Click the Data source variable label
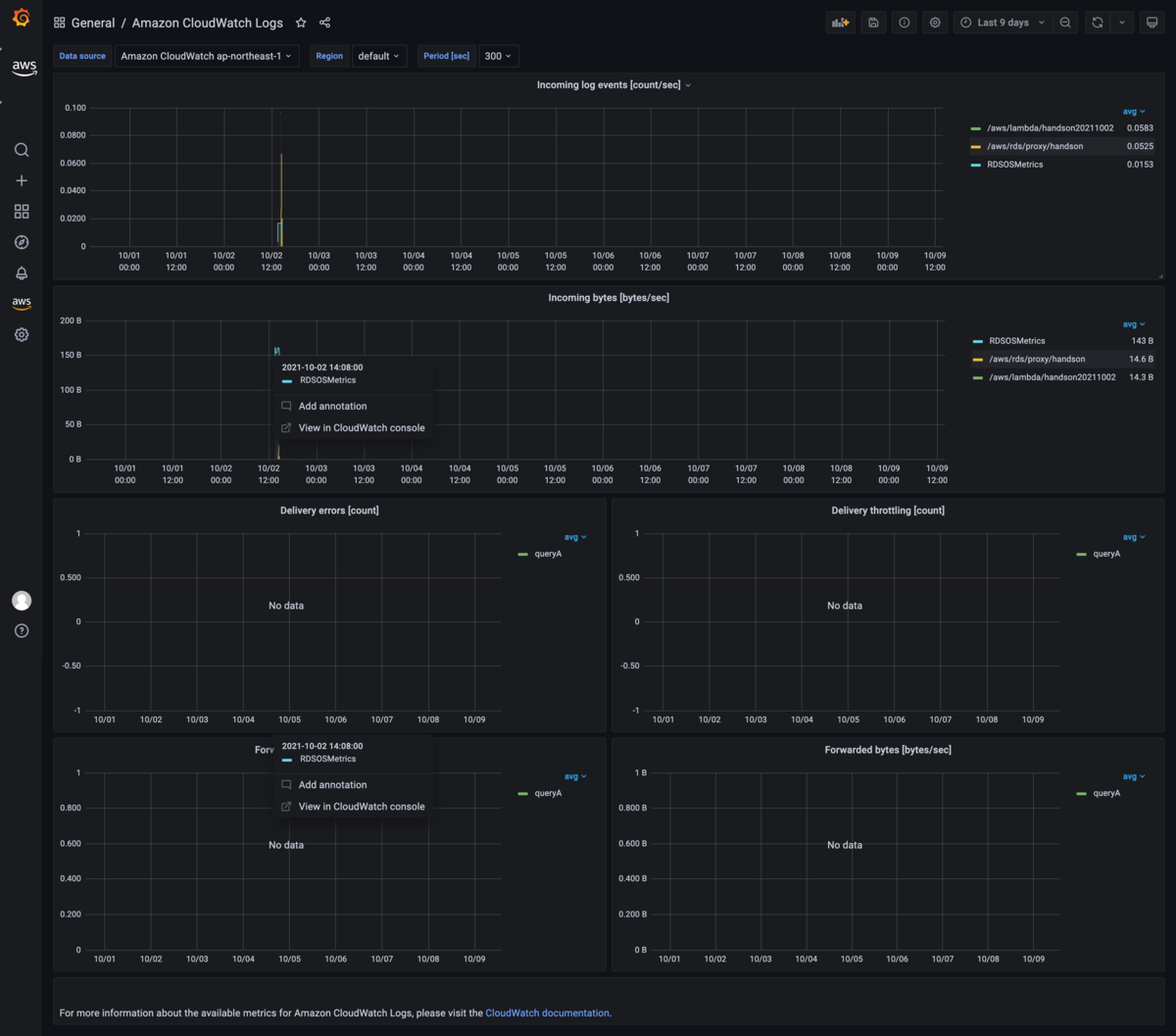 pyautogui.click(x=82, y=56)
